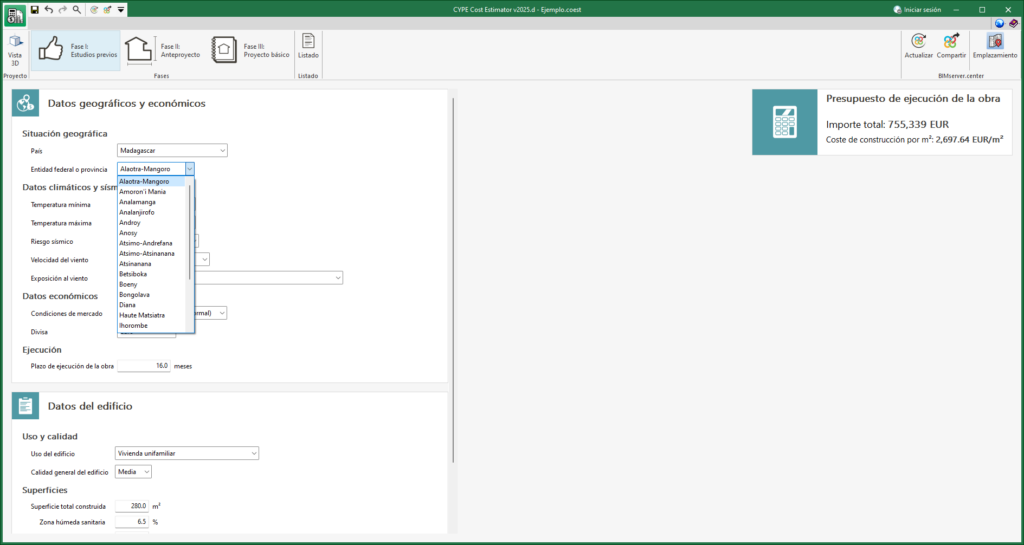Open search with the magnifier icon

point(77,10)
